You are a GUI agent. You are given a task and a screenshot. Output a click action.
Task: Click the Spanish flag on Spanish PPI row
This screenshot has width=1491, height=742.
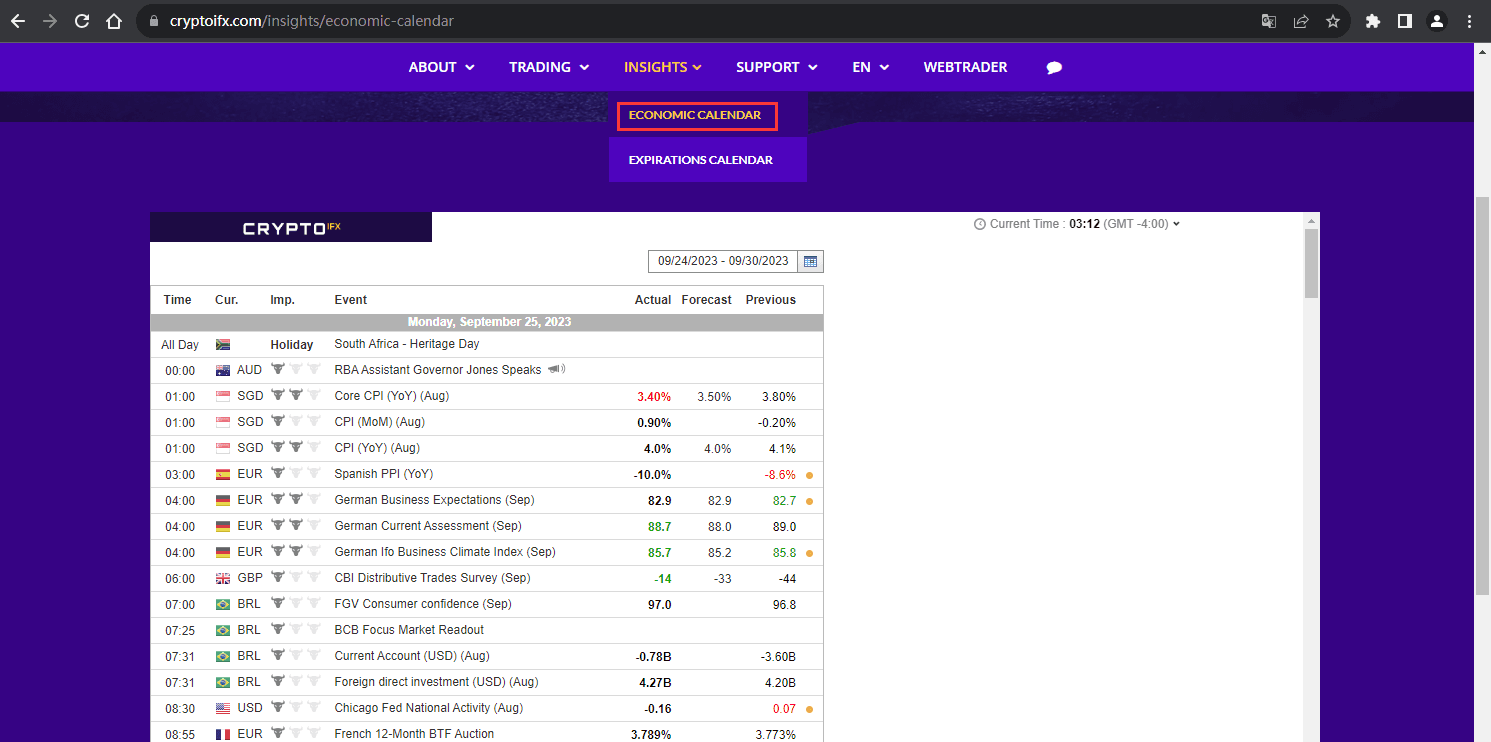(223, 474)
